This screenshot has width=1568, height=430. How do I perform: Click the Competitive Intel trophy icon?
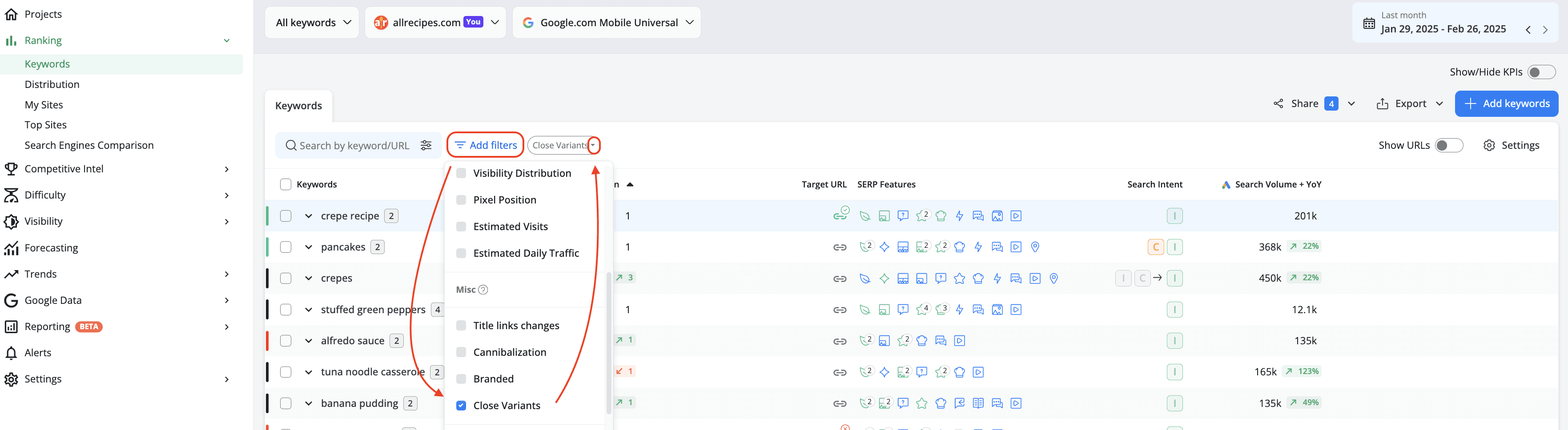point(11,168)
